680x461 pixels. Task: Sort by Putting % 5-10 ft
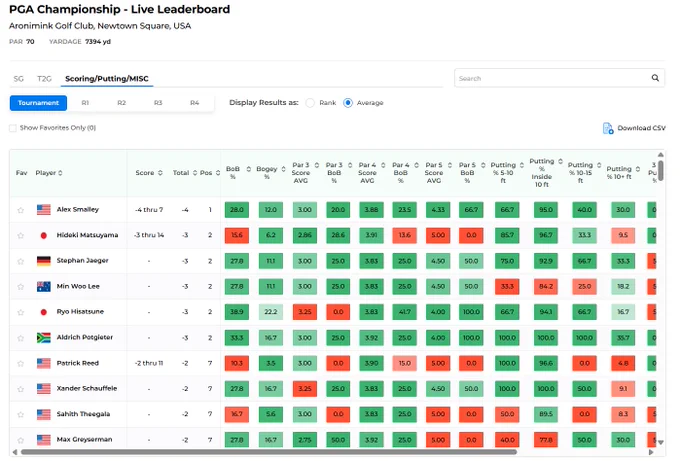click(522, 165)
